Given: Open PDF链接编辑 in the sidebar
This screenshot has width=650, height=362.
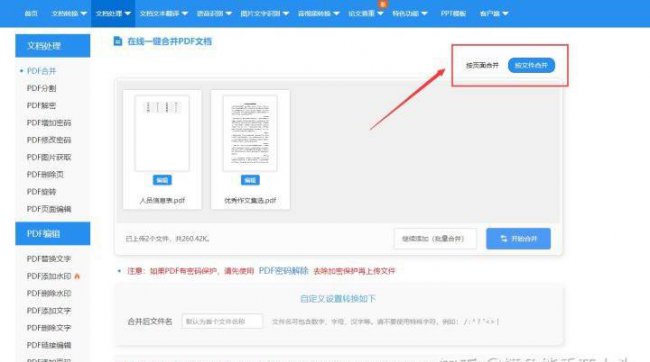Looking at the screenshot, I should point(49,345).
